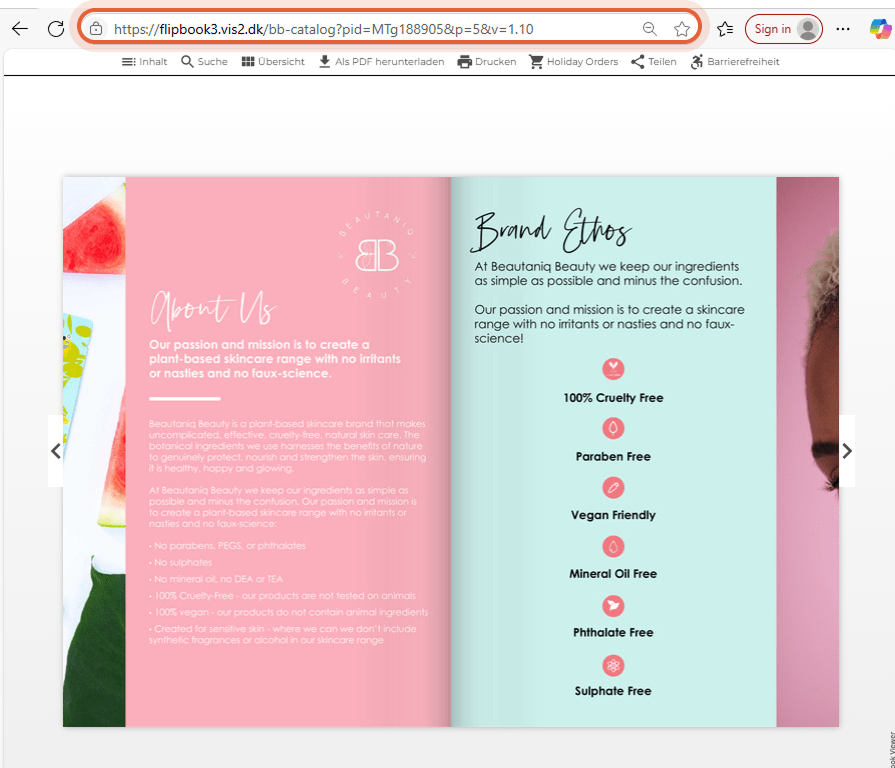
Task: Show the Übersicht page overview
Action: click(x=273, y=62)
